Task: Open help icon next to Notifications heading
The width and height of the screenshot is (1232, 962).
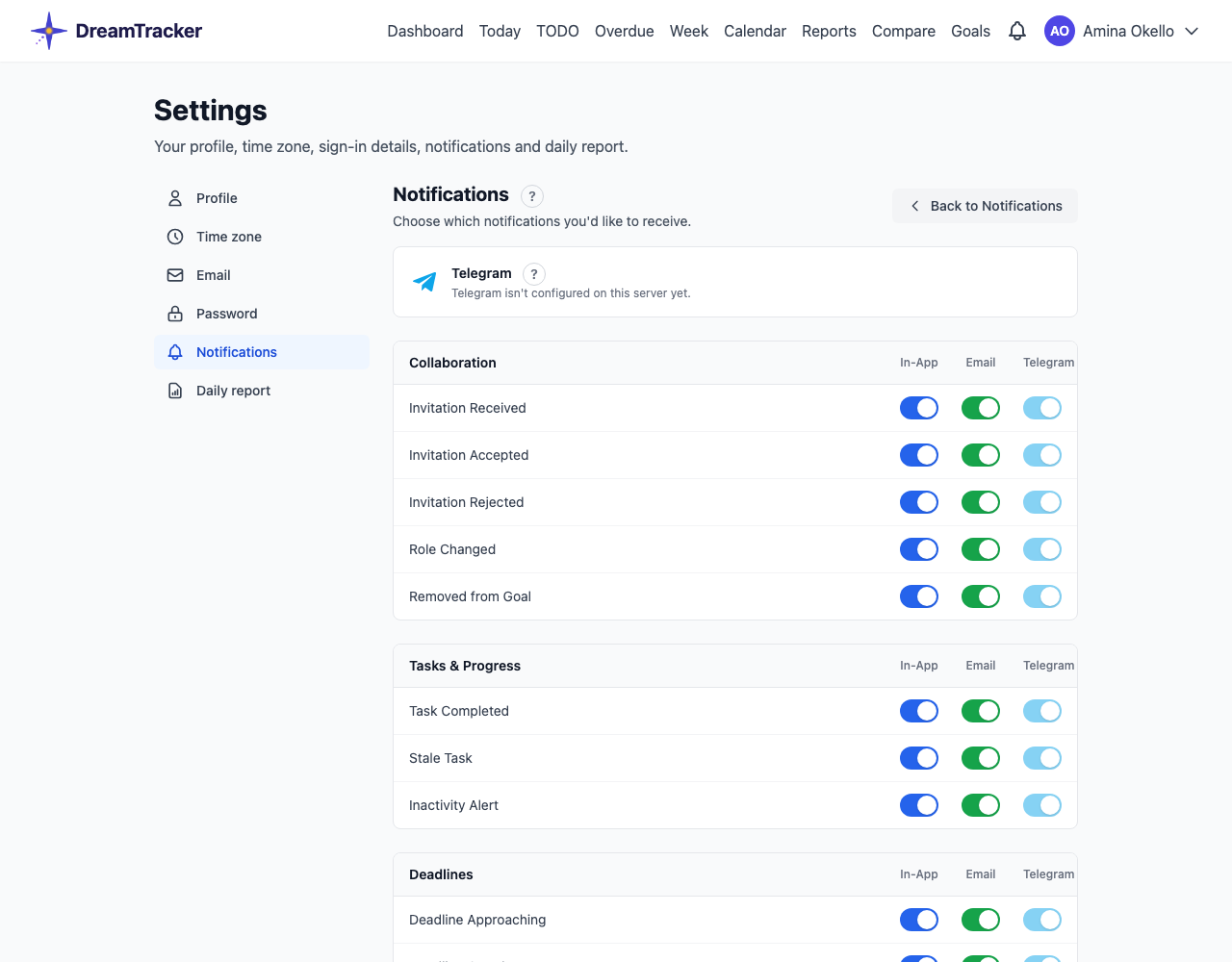Action: click(532, 196)
